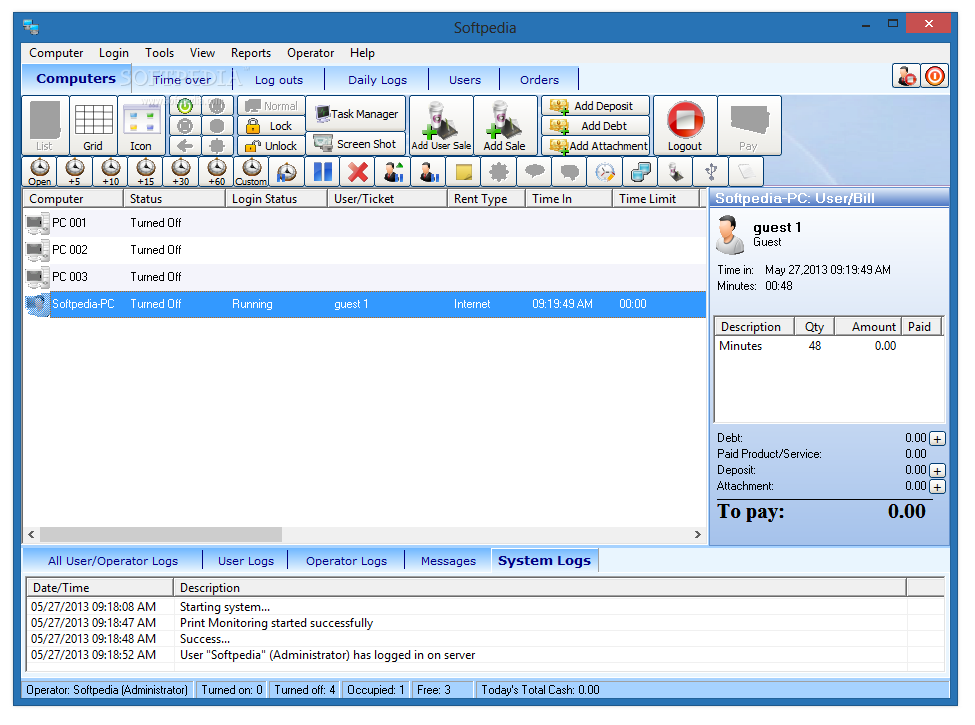Switch to the Log outs tab
This screenshot has width=975, height=725.
click(x=279, y=80)
